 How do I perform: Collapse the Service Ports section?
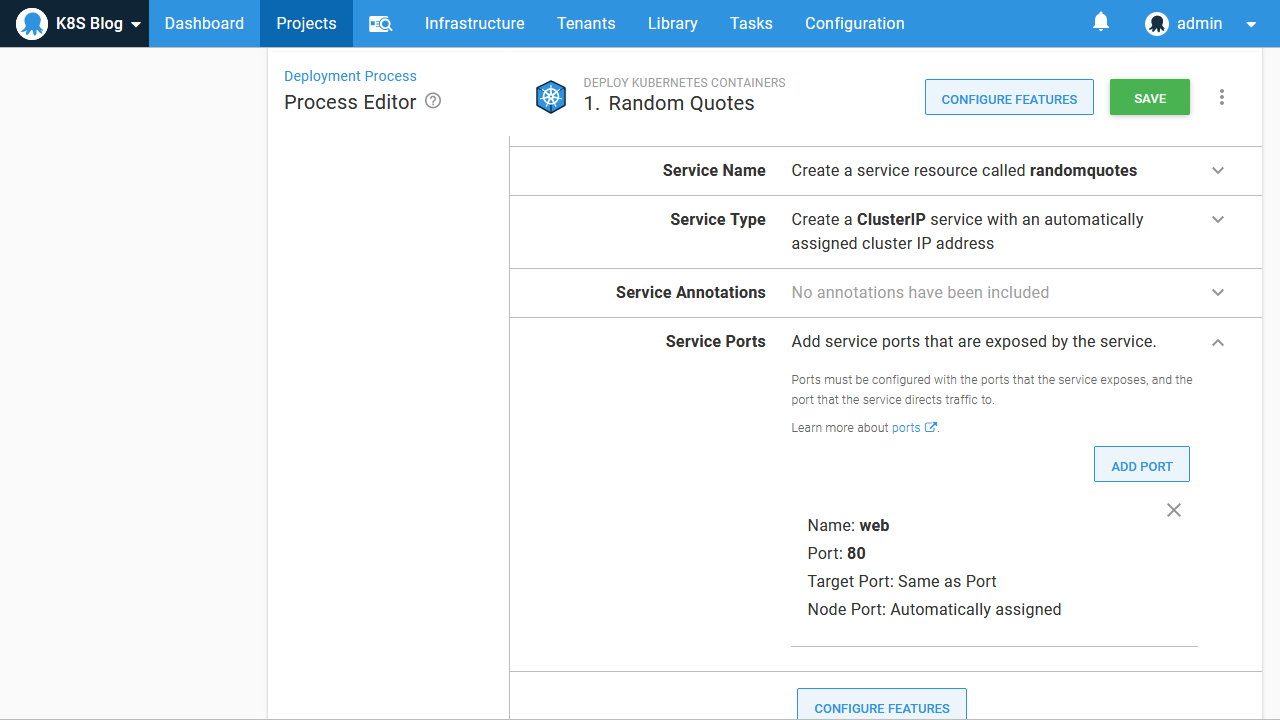pos(1218,342)
